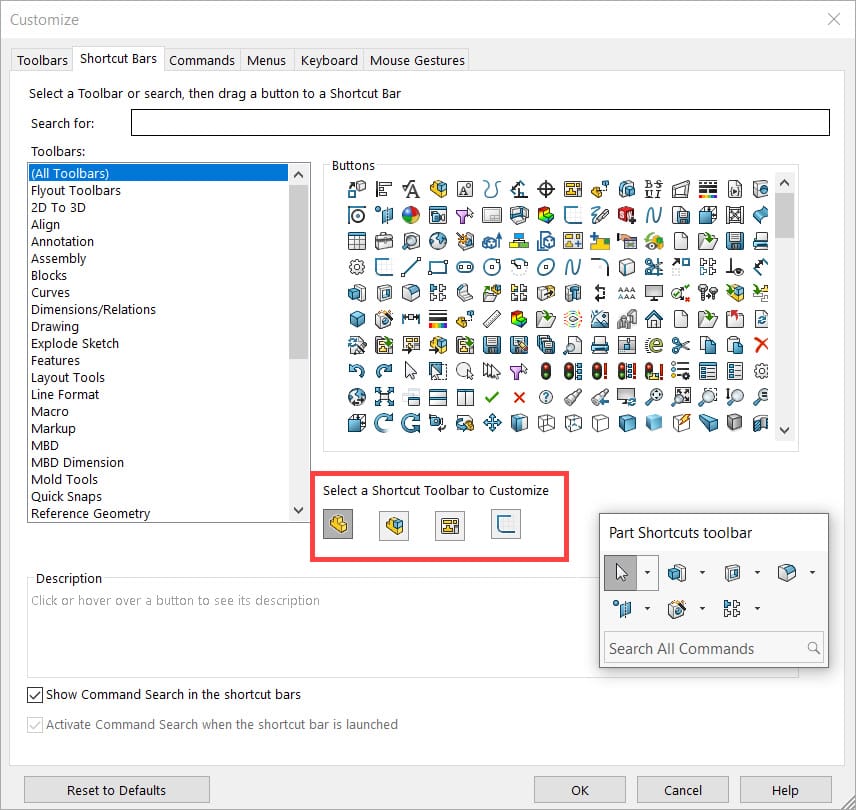Screen dimensions: 856x810
Task: Click the scissors Cut icon in Buttons grid
Action: [x=680, y=344]
